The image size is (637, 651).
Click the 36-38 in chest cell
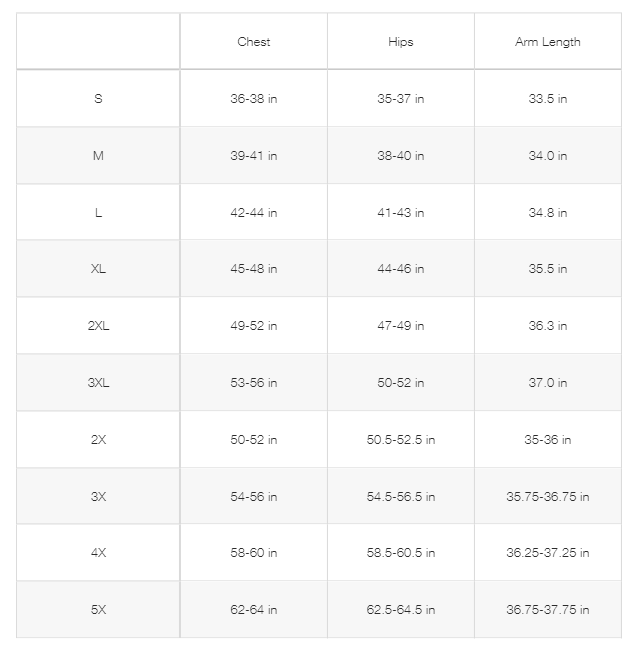(x=253, y=99)
